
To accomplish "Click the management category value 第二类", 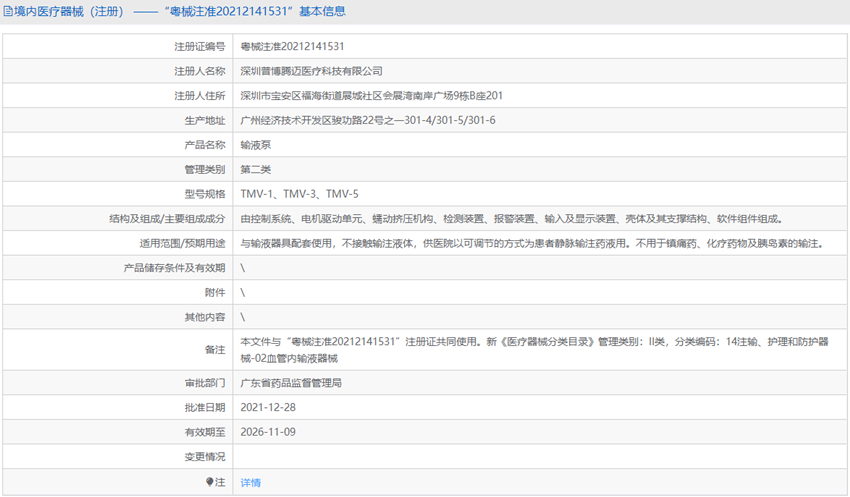I will [255, 169].
